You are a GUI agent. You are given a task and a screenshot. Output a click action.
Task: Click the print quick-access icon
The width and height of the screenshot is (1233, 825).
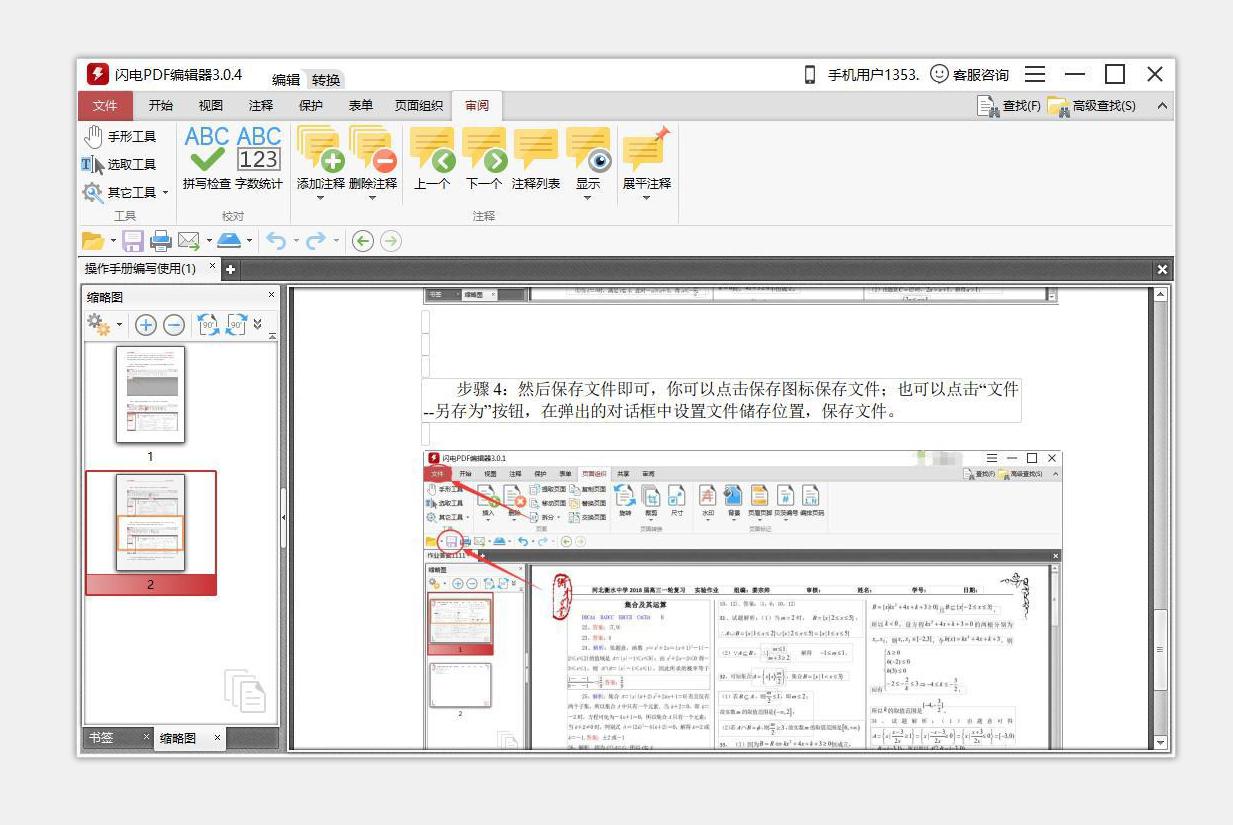(x=160, y=241)
